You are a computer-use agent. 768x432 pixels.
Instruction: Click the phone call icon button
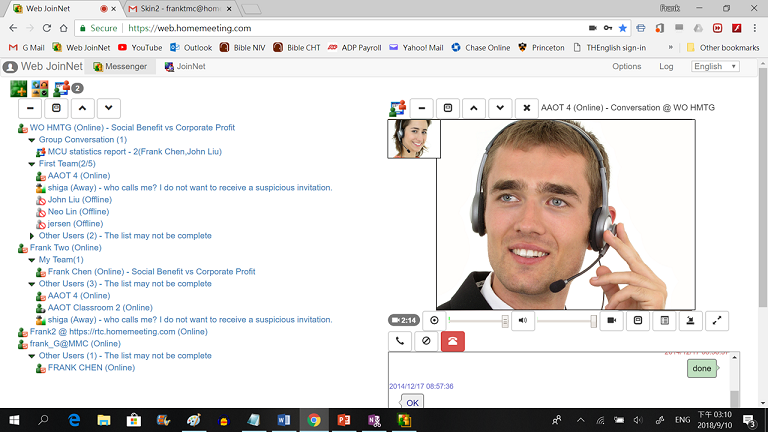click(400, 341)
